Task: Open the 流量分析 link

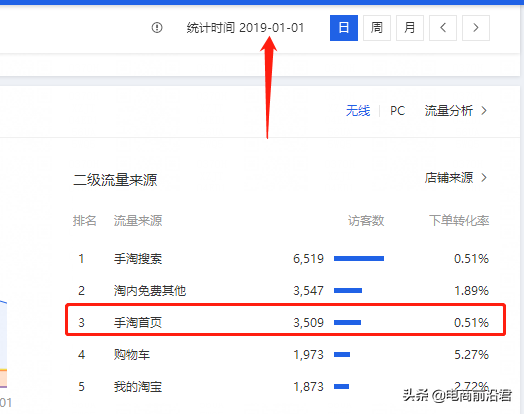Action: [x=448, y=111]
